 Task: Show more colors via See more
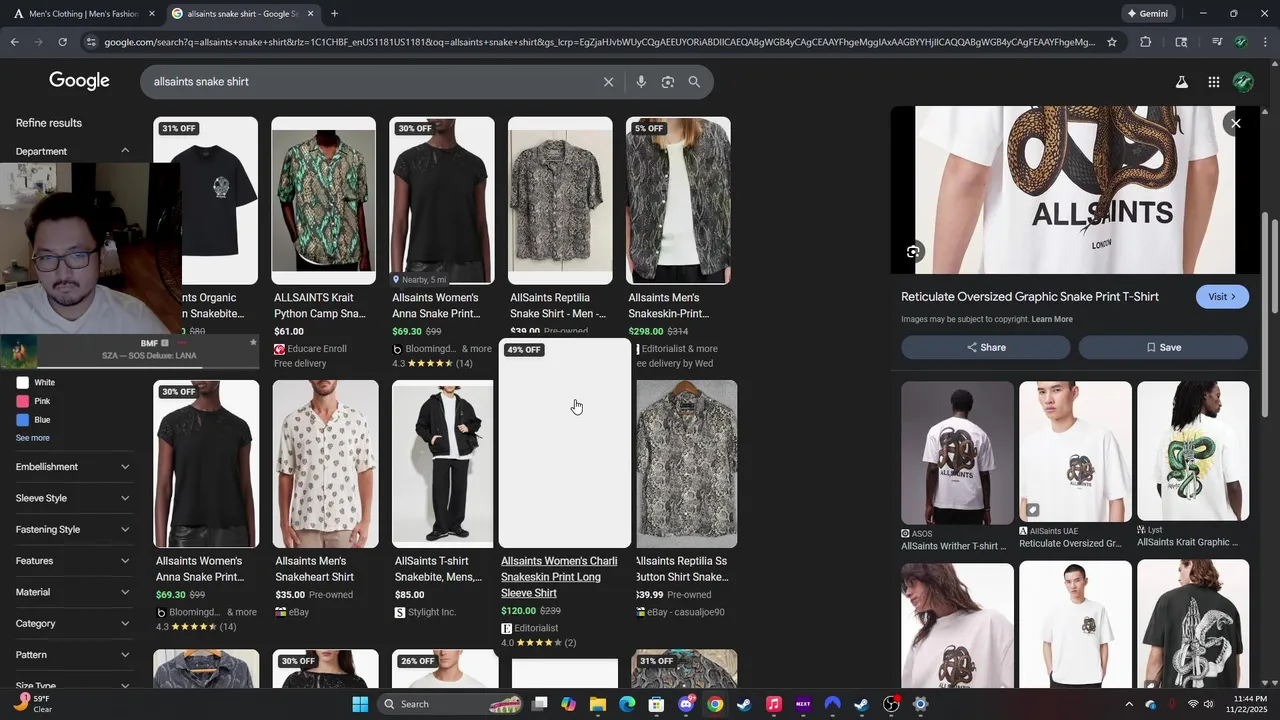point(32,438)
